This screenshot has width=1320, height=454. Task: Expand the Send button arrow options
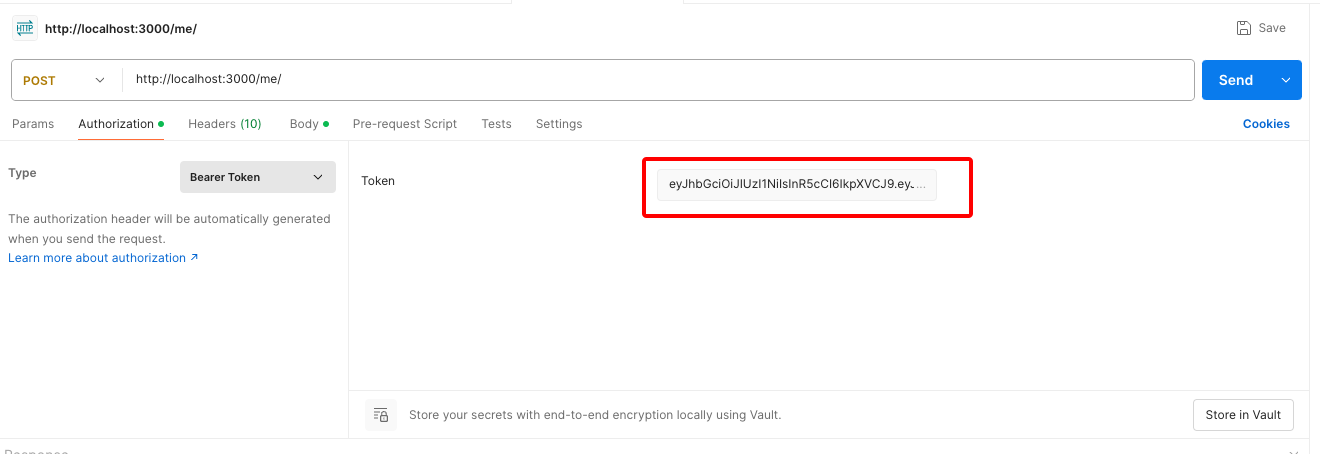point(1286,81)
